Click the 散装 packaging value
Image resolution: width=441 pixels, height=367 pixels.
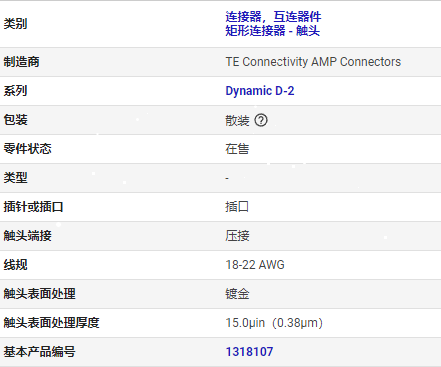pyautogui.click(x=237, y=120)
